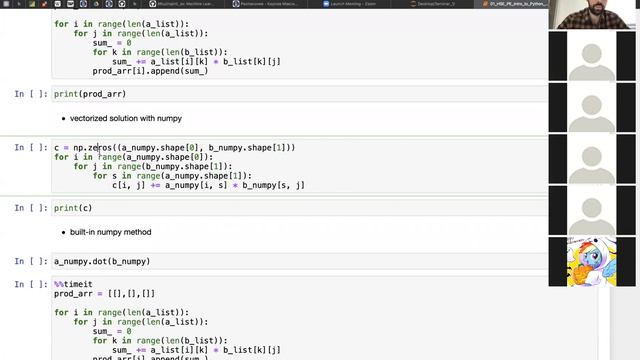The width and height of the screenshot is (640, 360).
Task: Select the presenter's webcam video tile
Action: click(592, 14)
